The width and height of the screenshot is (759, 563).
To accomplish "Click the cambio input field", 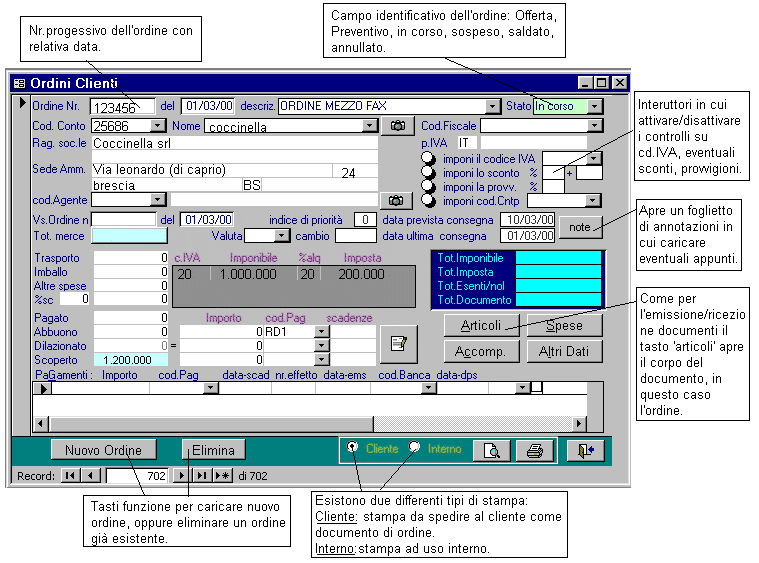I will [x=356, y=236].
